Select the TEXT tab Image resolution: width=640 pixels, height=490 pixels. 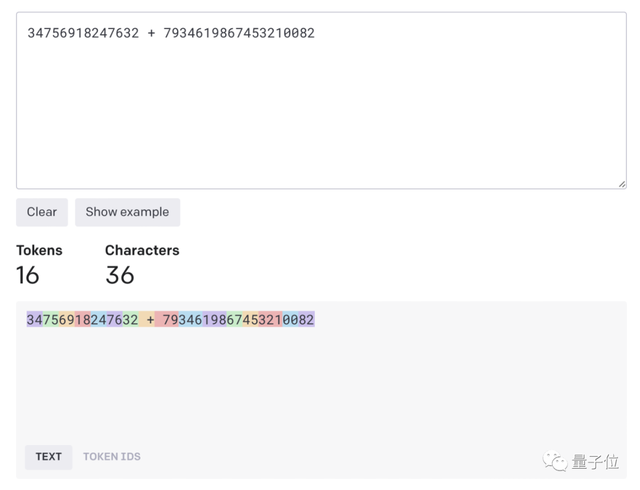pos(48,457)
